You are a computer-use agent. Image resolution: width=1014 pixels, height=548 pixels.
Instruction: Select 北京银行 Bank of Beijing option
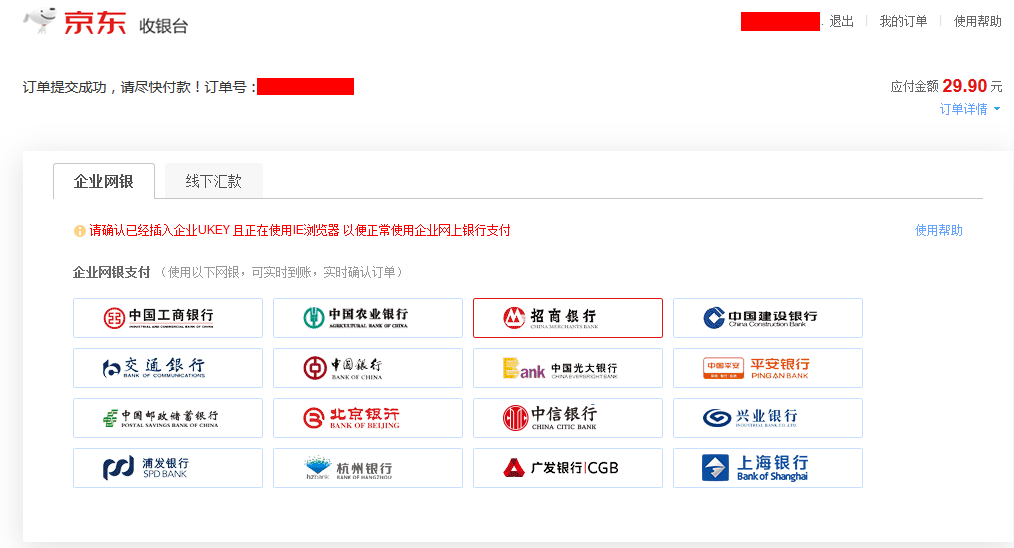(368, 418)
